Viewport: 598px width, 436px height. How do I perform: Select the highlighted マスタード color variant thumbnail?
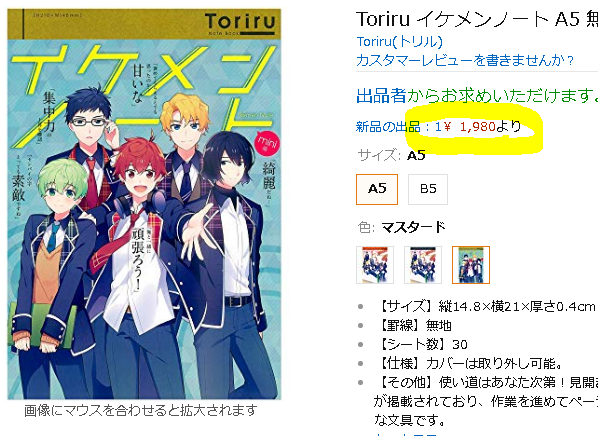(x=471, y=265)
